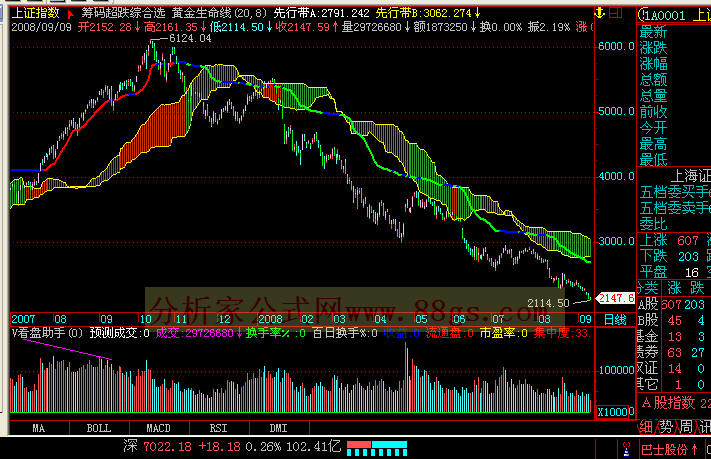Image resolution: width=711 pixels, height=459 pixels.
Task: Click the yellow anchor lock icon
Action: 600,13
